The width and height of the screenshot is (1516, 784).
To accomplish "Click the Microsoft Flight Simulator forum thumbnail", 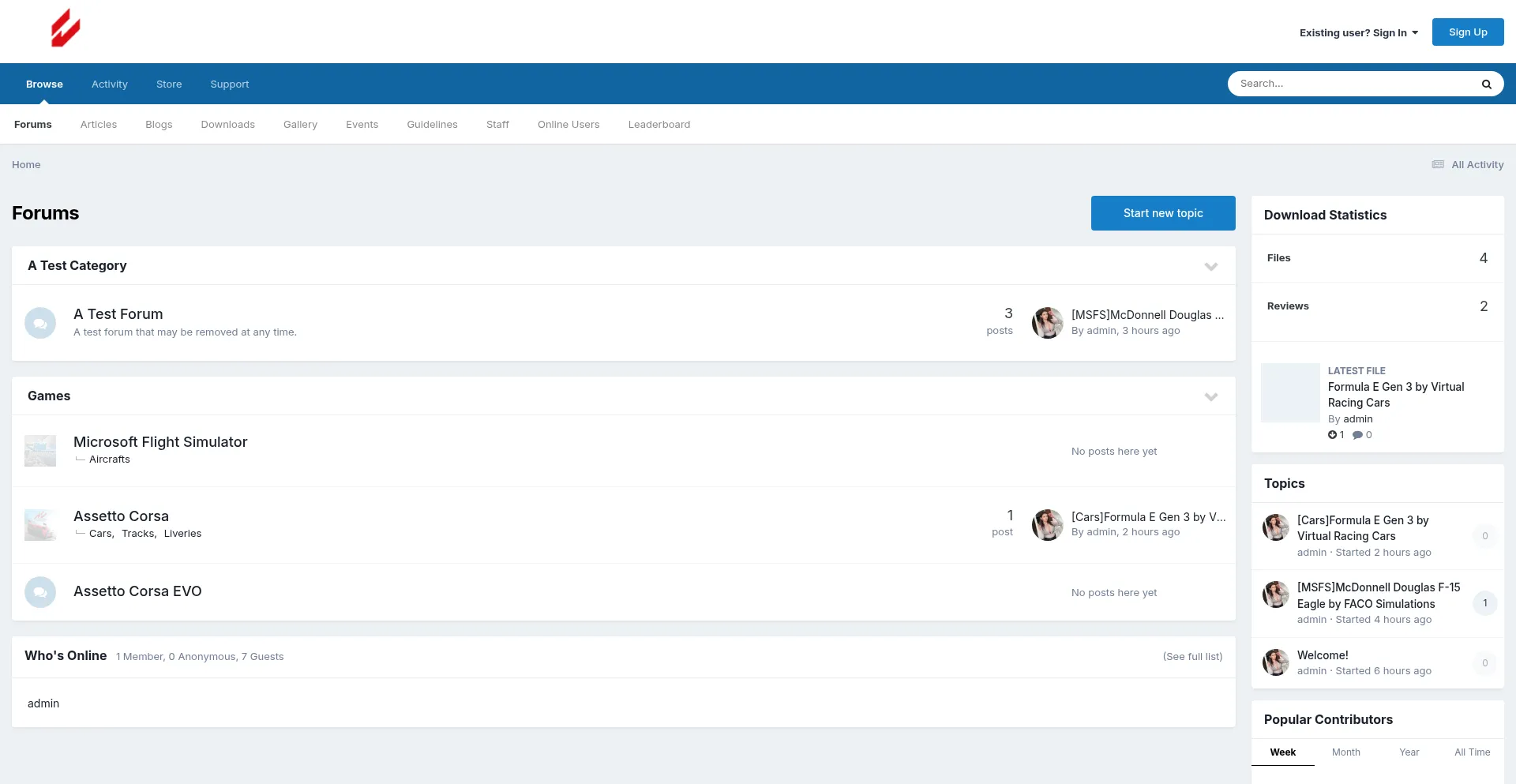I will click(40, 450).
